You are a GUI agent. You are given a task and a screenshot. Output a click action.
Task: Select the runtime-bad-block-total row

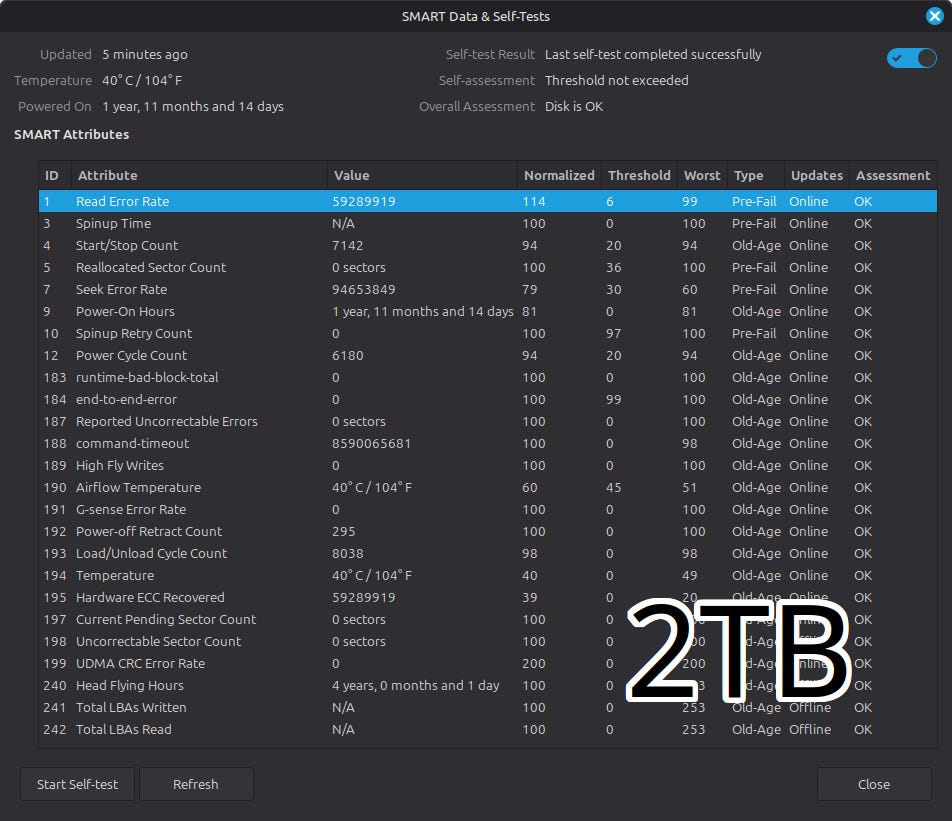point(488,377)
